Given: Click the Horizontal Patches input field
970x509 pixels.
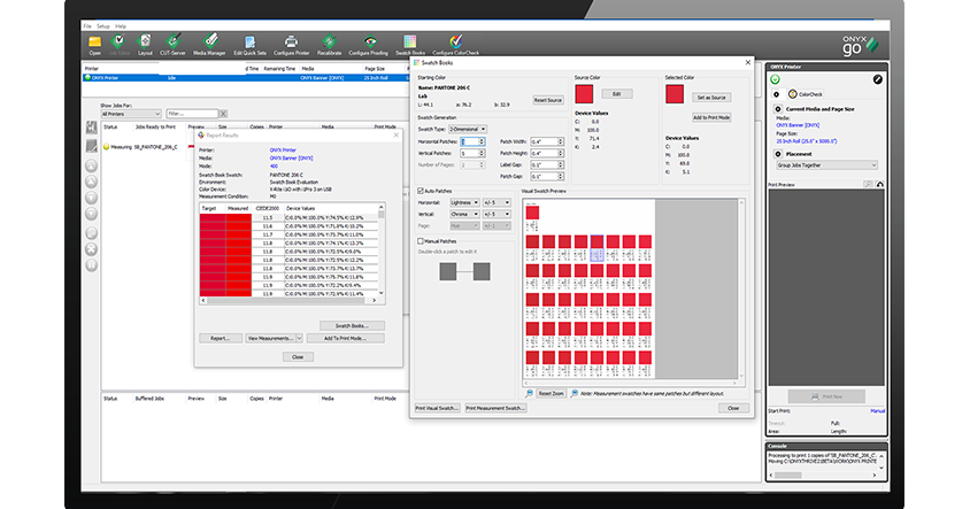Looking at the screenshot, I should click(472, 142).
